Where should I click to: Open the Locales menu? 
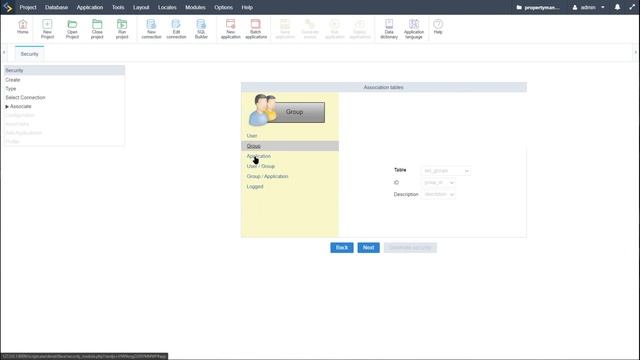[167, 7]
